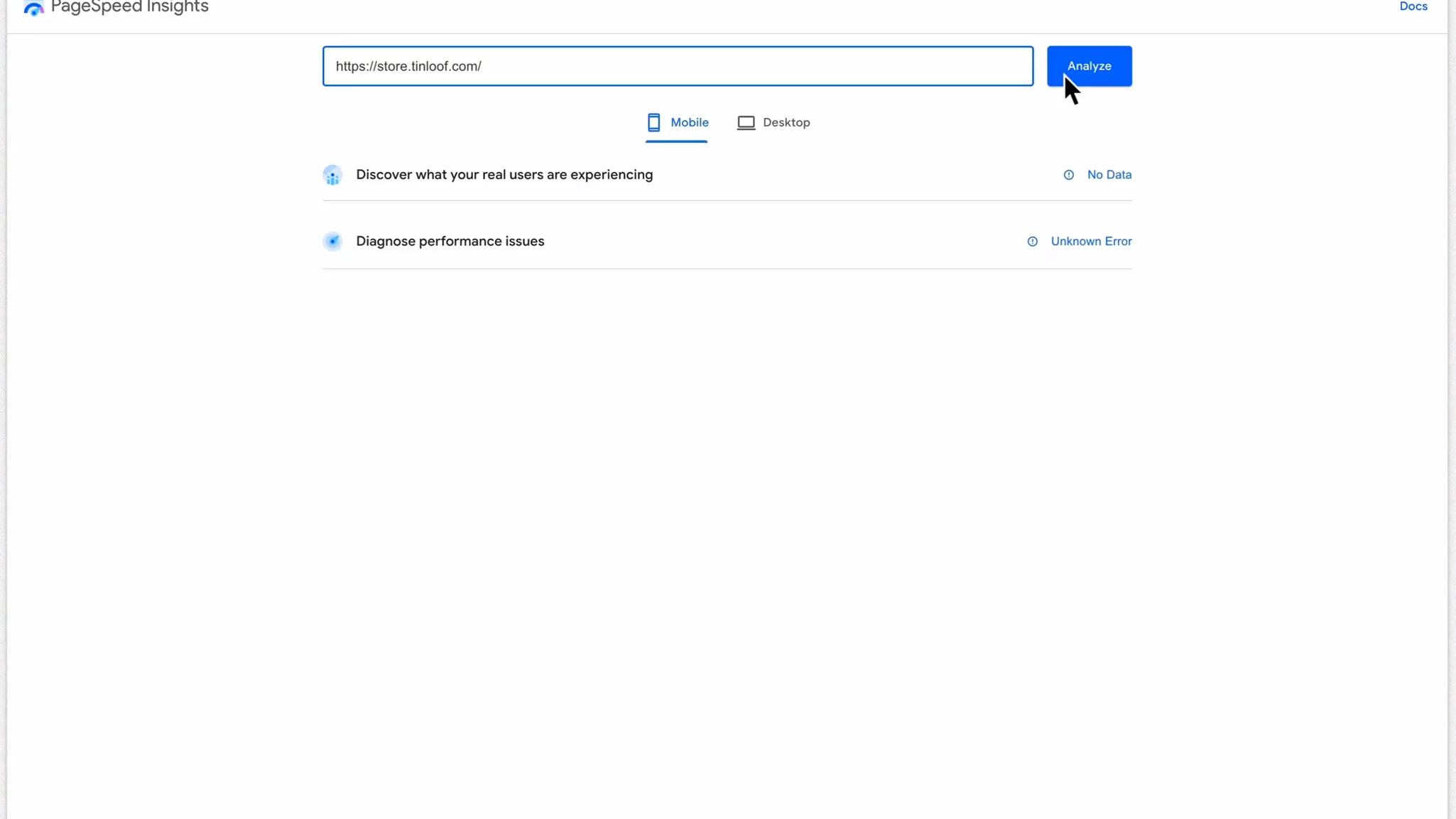The image size is (1456, 819).
Task: Click the info icon beside Unknown Error
Action: [1032, 242]
